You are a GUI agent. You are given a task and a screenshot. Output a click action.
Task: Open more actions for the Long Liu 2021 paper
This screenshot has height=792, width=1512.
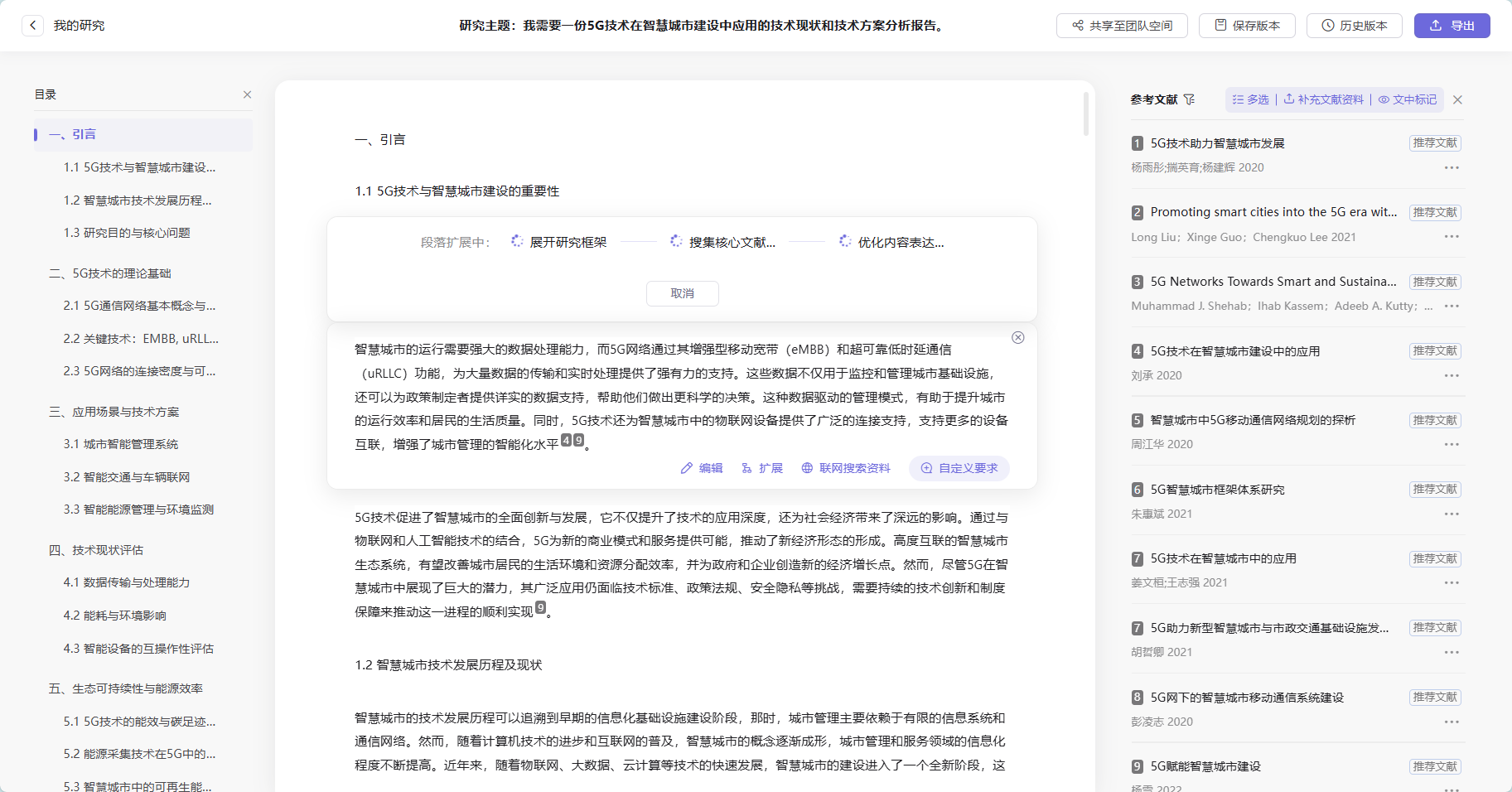point(1452,236)
